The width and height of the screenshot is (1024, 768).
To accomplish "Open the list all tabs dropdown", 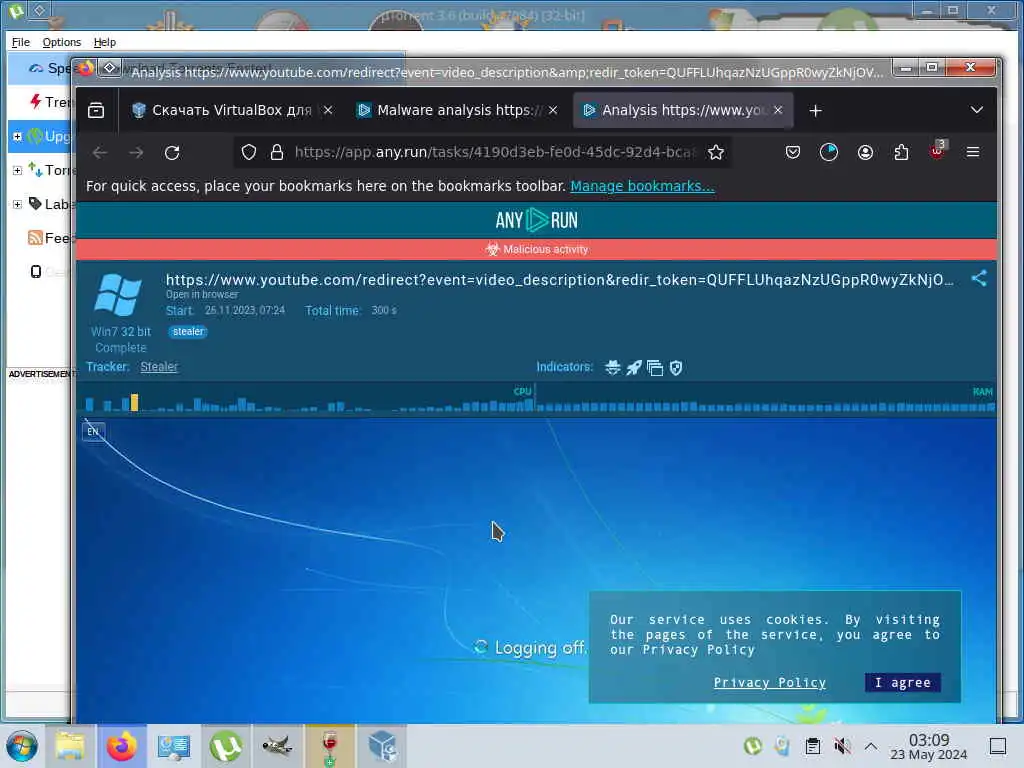I will tap(976, 110).
